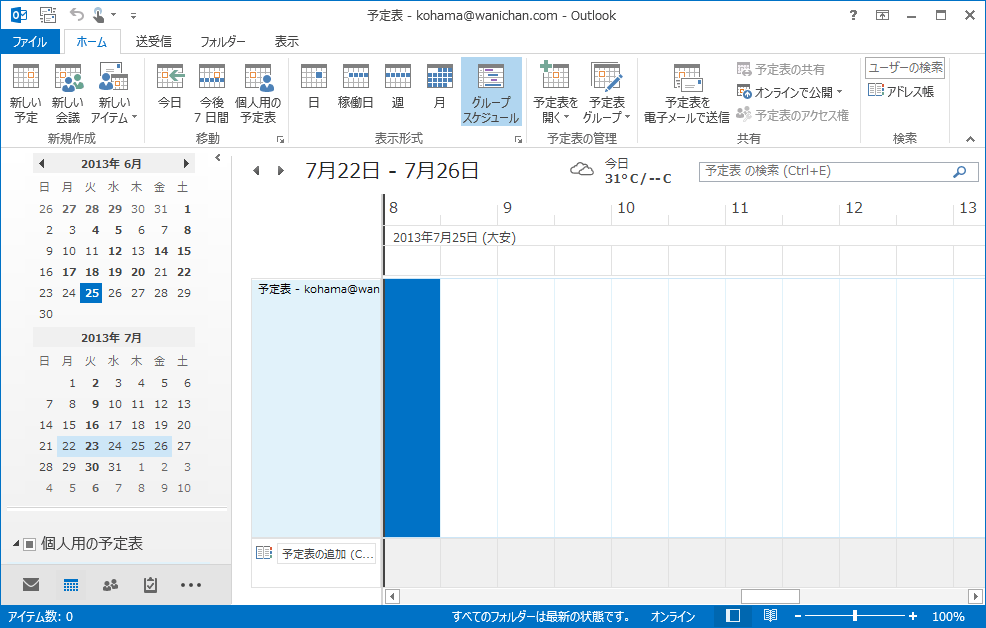Select June 25 in mini calendar
The height and width of the screenshot is (628, 986).
point(91,293)
